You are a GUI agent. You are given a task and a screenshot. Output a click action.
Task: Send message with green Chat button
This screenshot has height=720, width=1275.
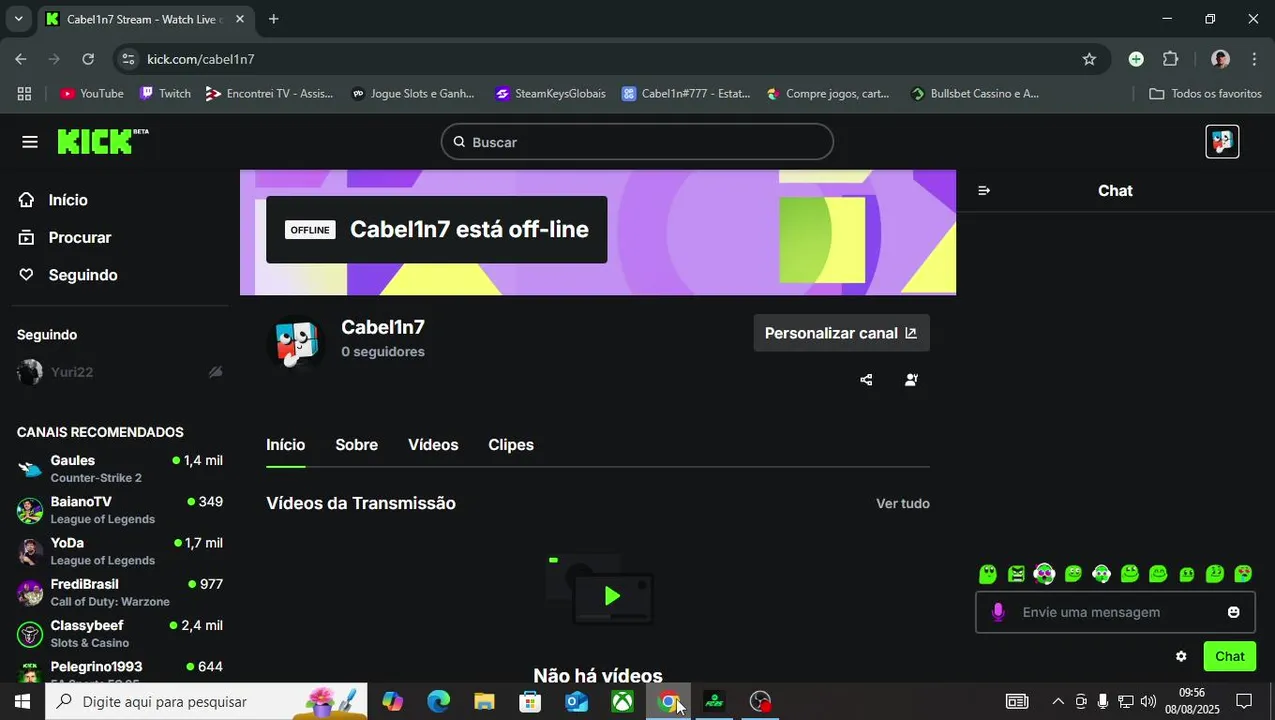1229,657
